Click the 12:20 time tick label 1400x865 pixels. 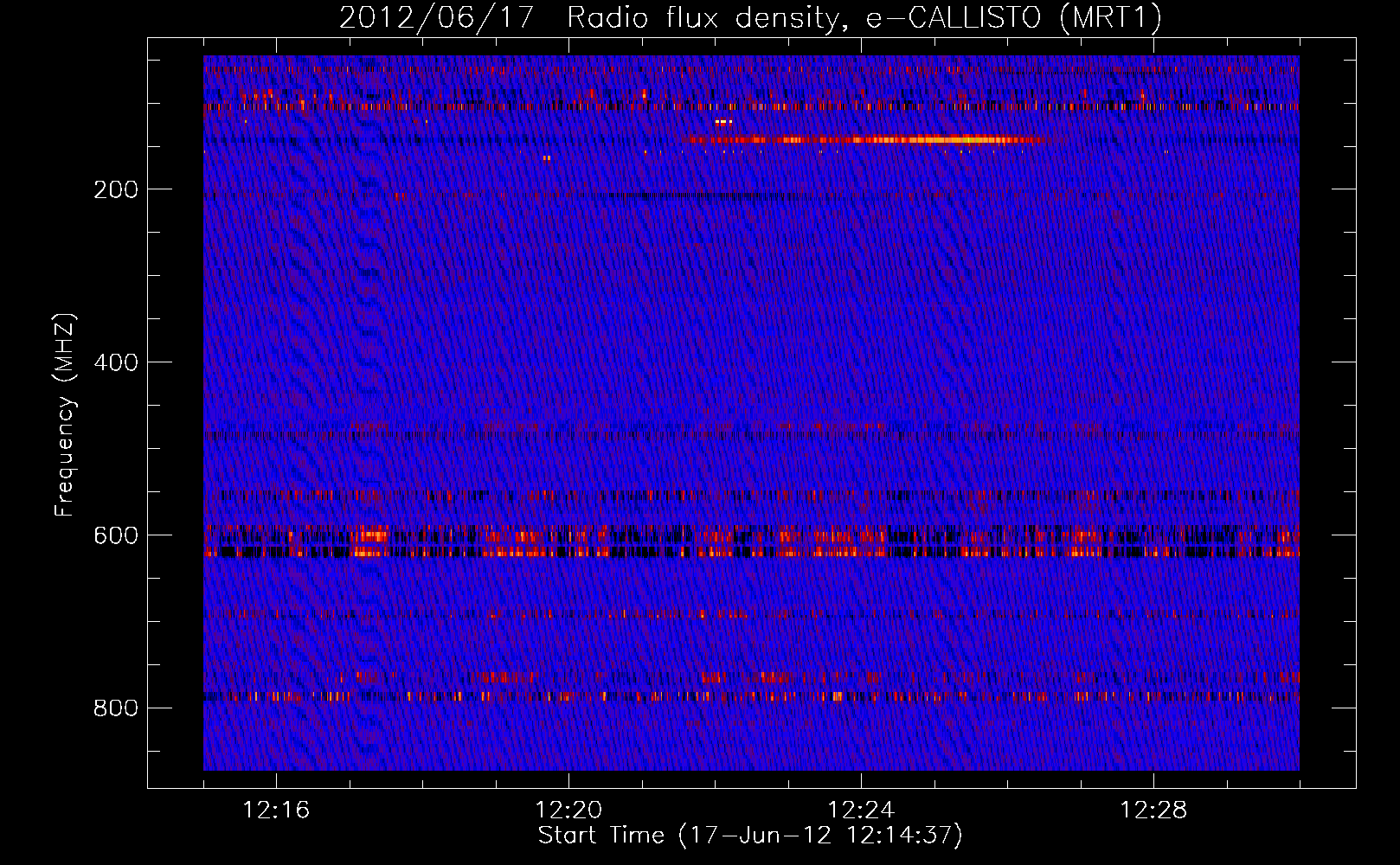pos(568,811)
